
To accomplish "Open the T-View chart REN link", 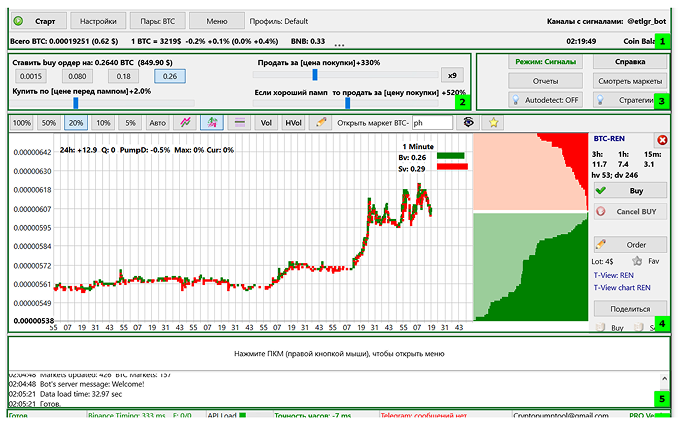I will (621, 287).
